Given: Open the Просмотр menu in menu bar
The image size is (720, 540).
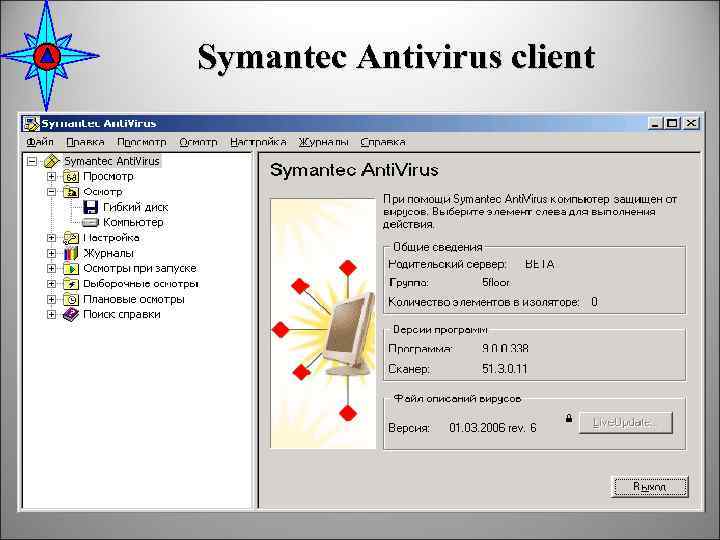Looking at the screenshot, I should 142,142.
